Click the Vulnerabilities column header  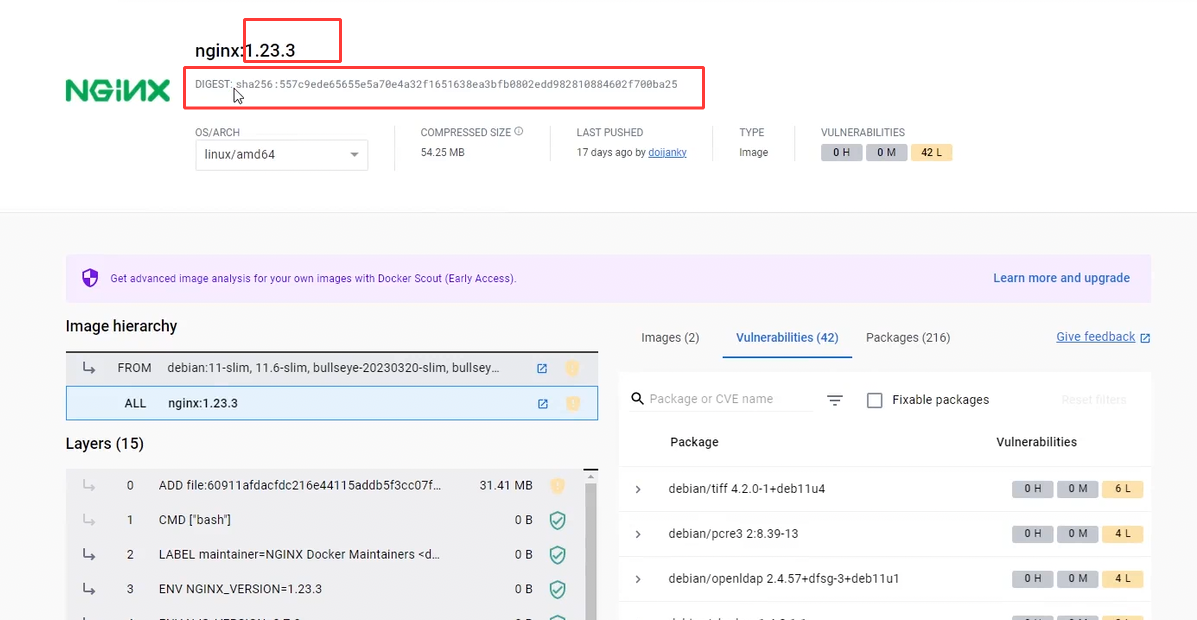1037,442
